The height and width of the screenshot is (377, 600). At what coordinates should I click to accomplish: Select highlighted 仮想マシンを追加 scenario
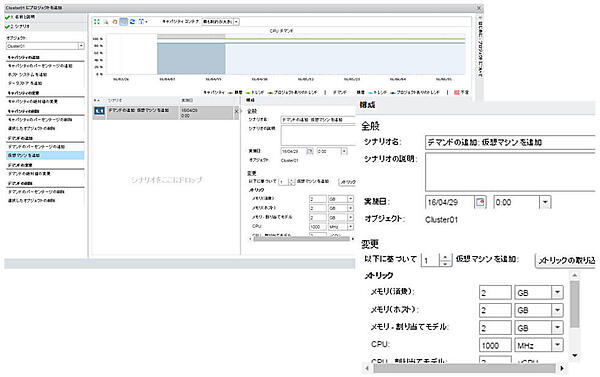point(45,155)
